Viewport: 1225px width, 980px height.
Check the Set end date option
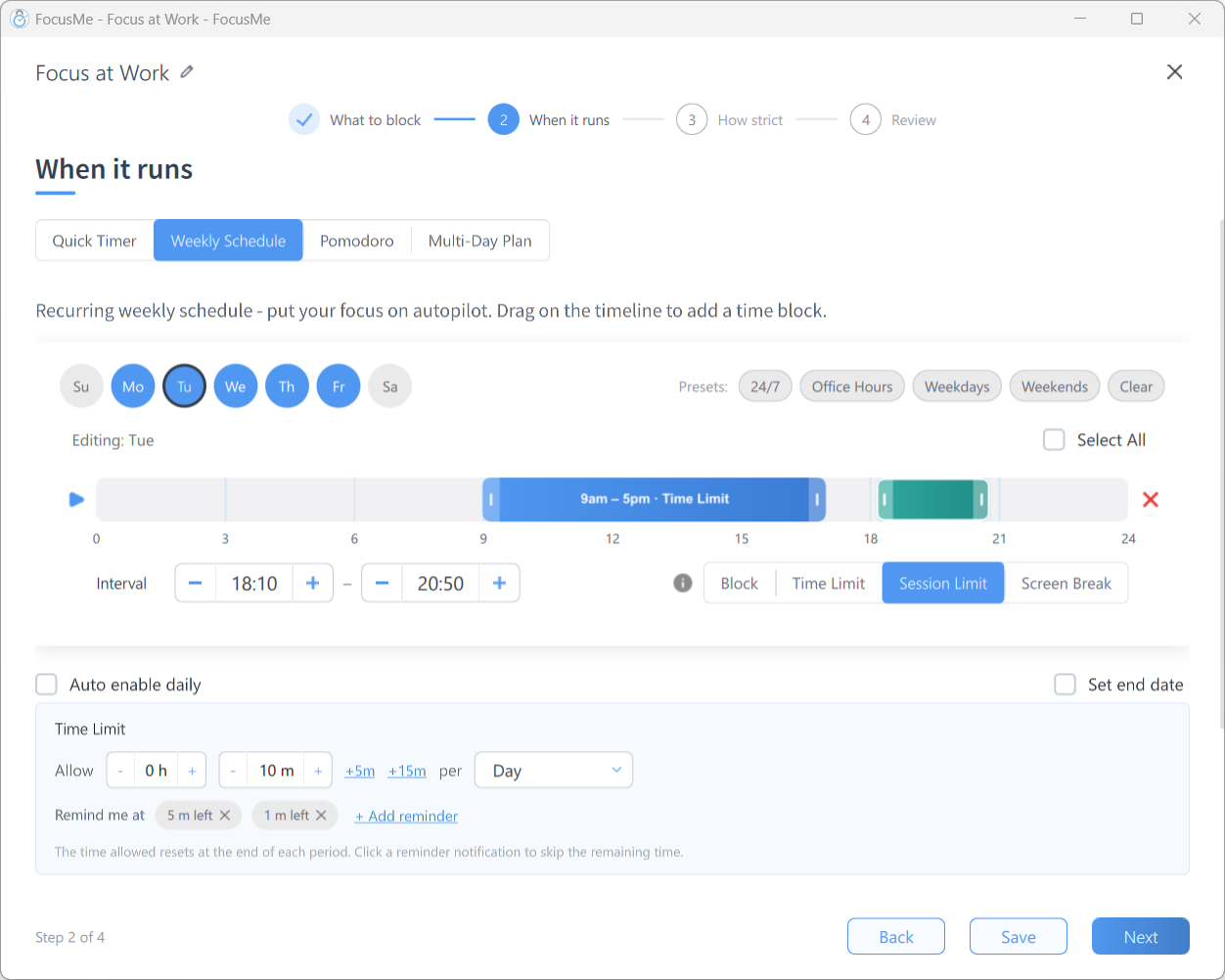(1065, 685)
